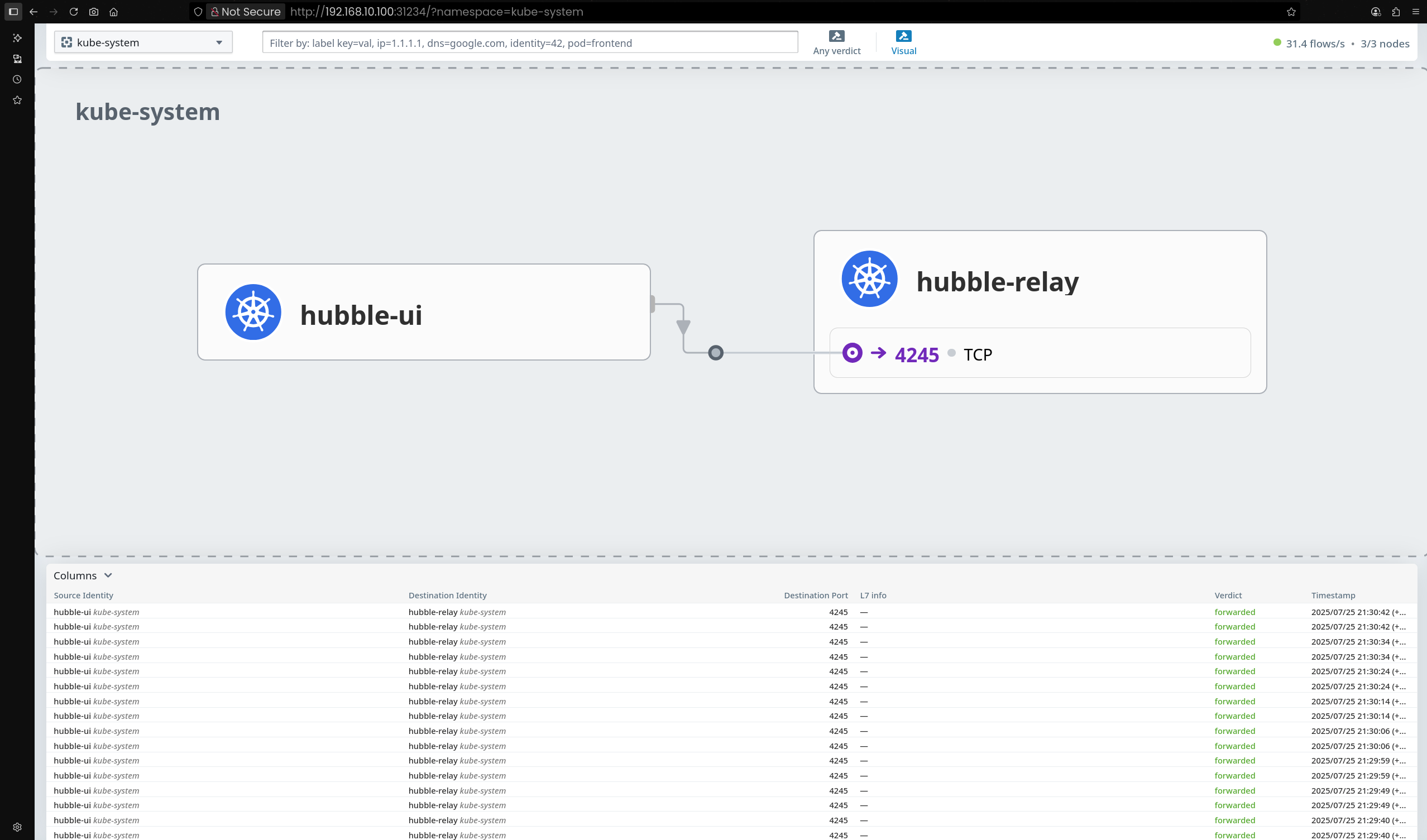Click the namespace icon in the kube-system selector
This screenshot has width=1427, height=840.
click(x=66, y=42)
